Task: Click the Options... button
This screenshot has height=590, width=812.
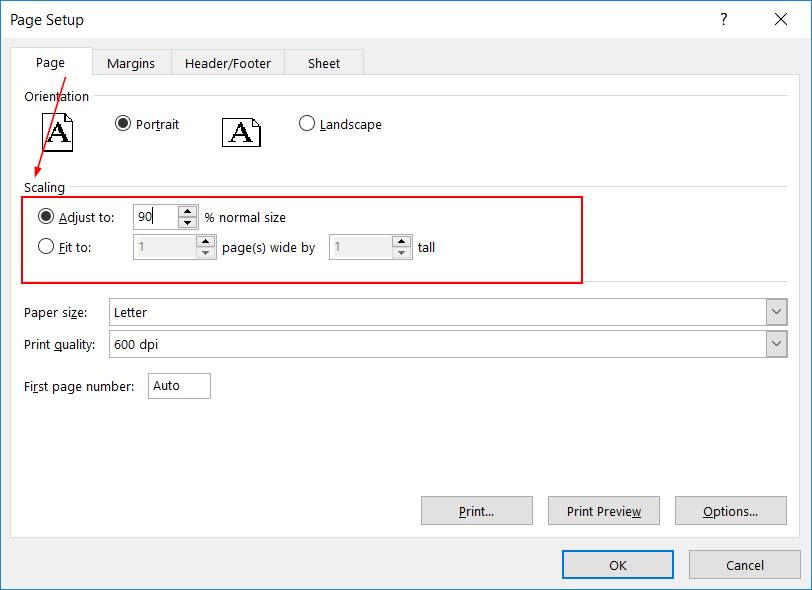Action: (730, 511)
